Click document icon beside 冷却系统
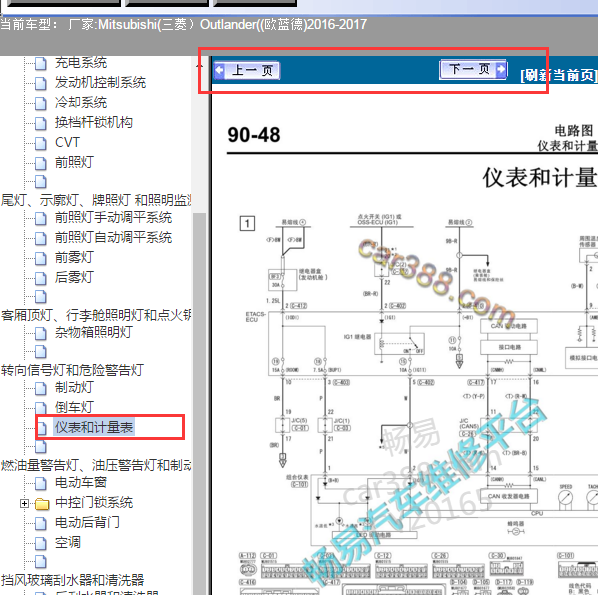Viewport: 598px width, 595px height. pyautogui.click(x=41, y=103)
